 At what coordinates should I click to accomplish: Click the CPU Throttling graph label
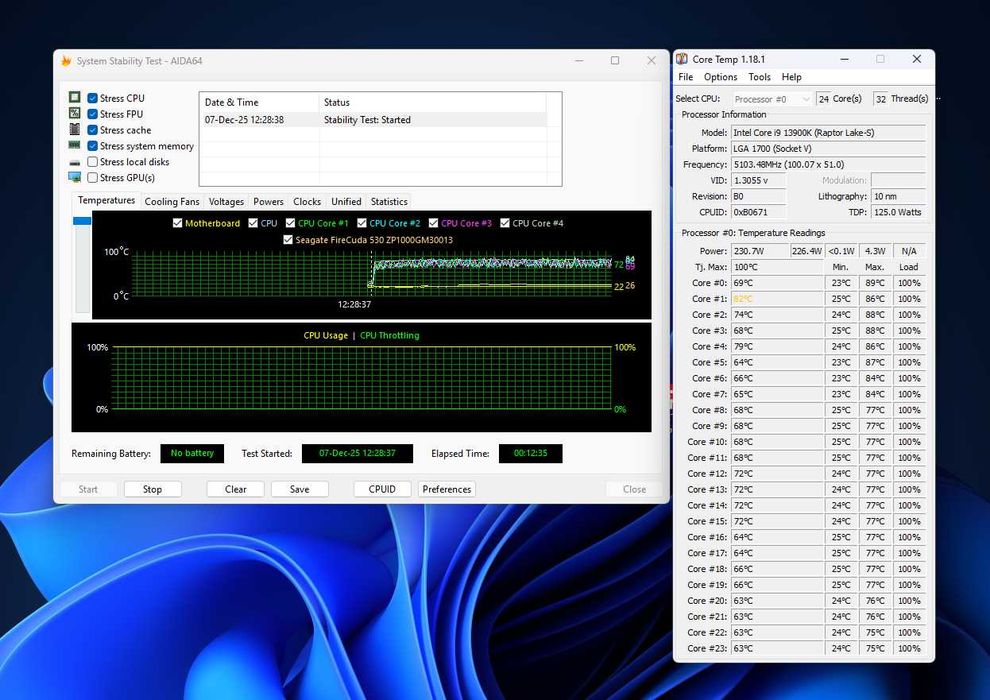(x=390, y=335)
